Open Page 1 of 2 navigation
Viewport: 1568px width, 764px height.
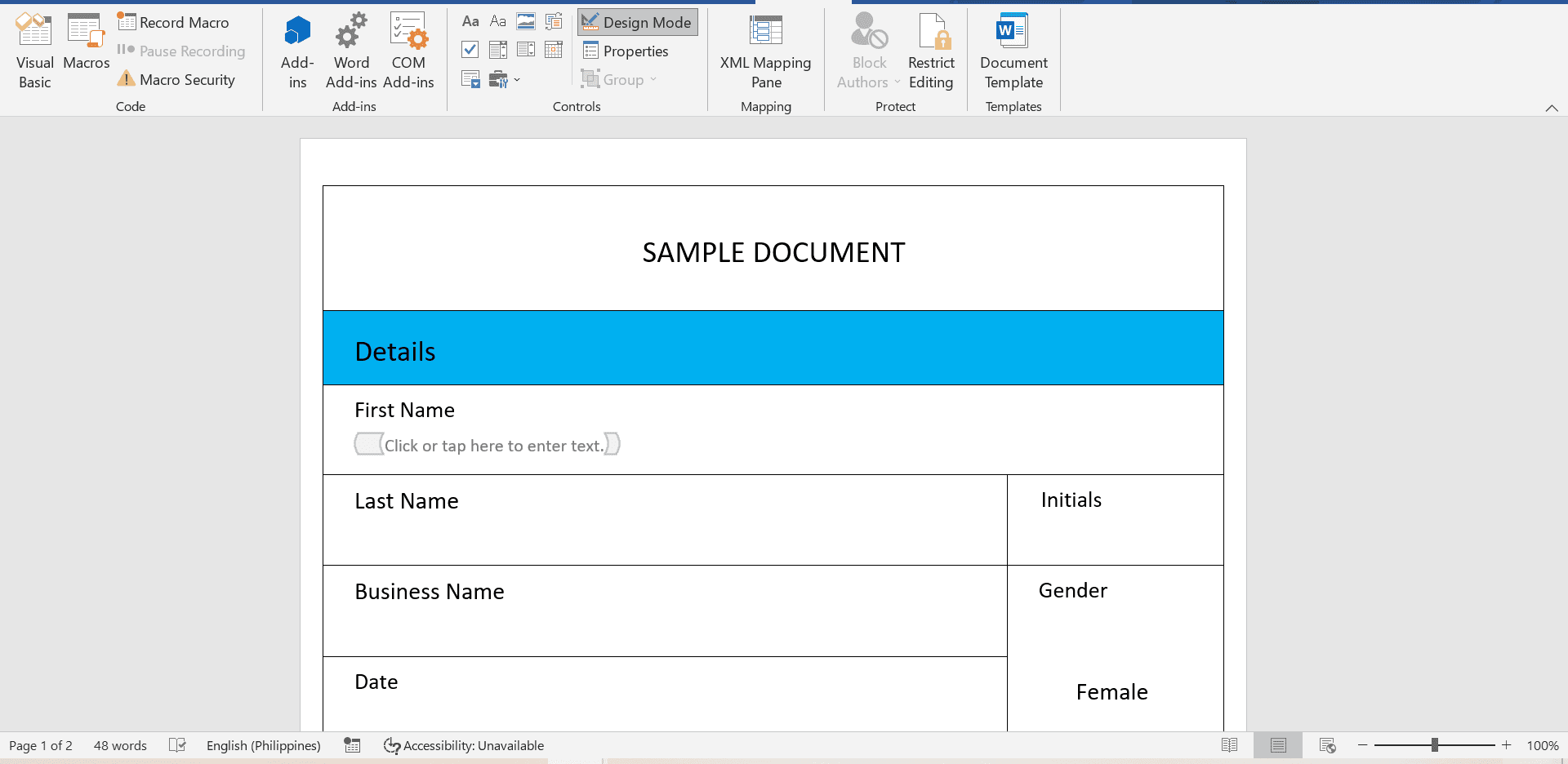[x=41, y=745]
